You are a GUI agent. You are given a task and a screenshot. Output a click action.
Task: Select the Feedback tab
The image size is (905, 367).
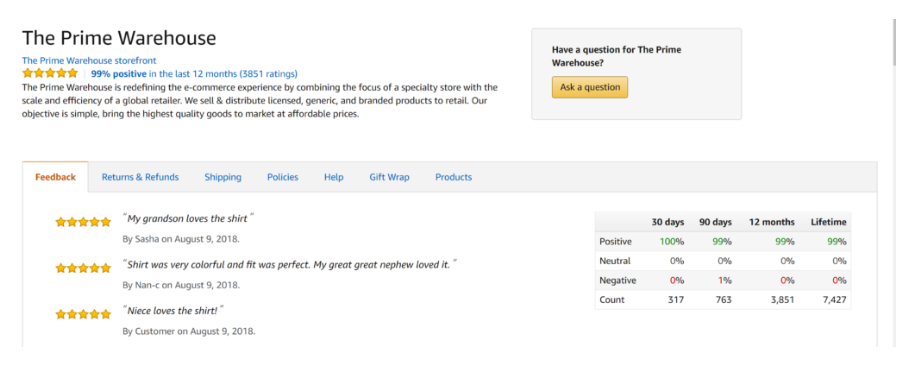click(55, 177)
